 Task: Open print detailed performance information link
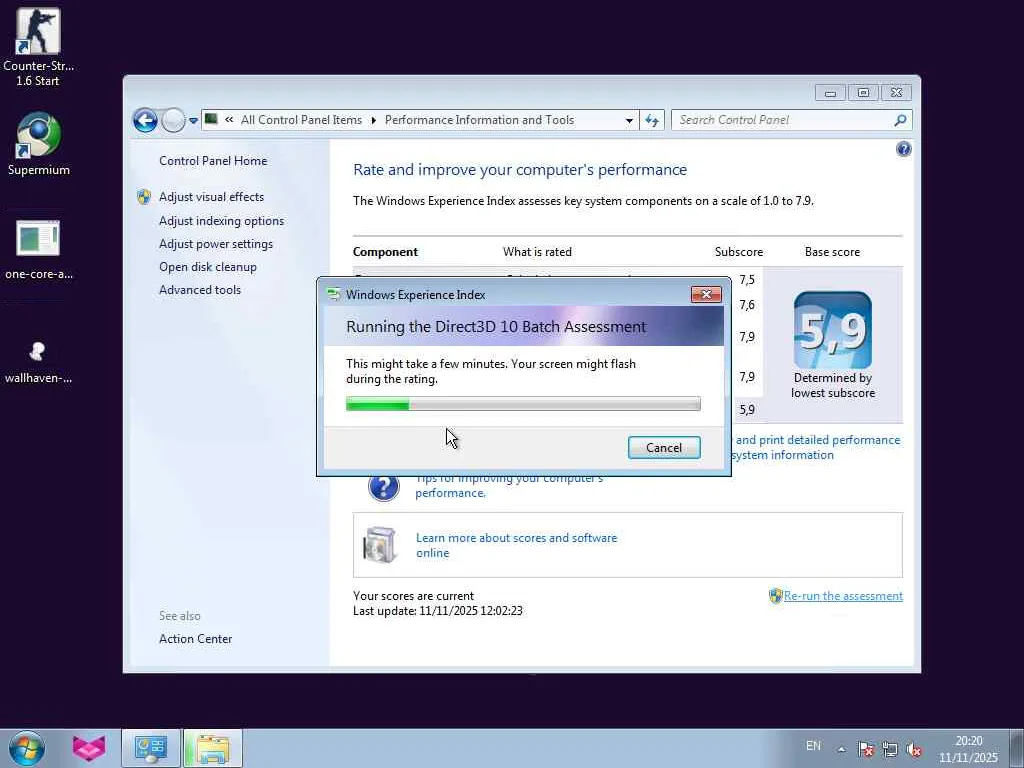click(x=816, y=447)
